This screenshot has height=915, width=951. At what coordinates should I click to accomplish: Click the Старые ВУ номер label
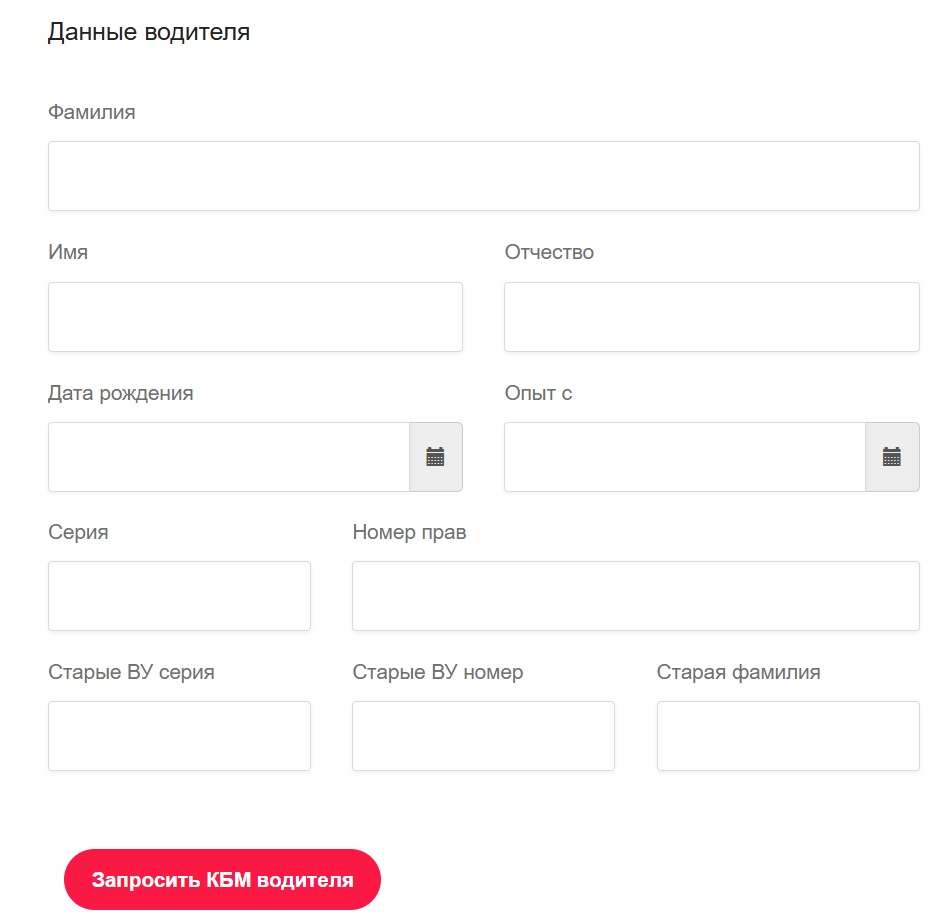(437, 672)
